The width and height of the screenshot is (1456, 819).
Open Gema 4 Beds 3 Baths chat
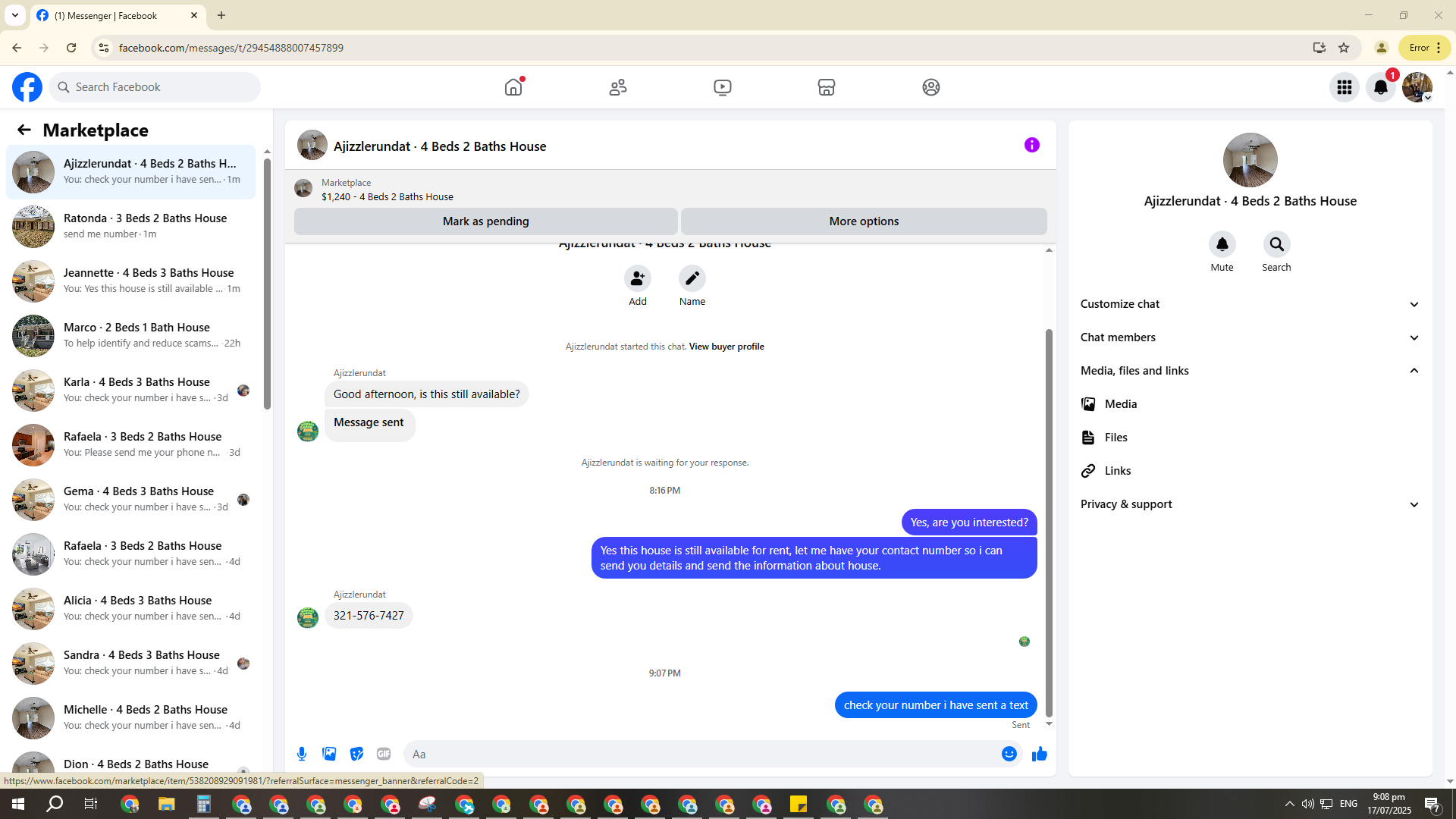click(130, 499)
